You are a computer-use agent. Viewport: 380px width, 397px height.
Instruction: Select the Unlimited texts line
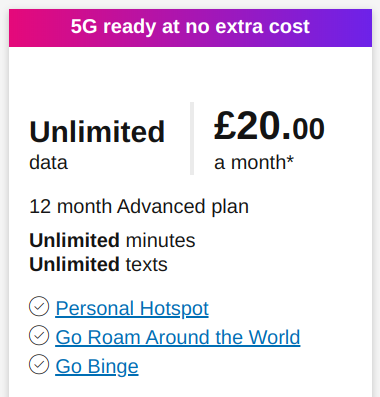point(98,264)
